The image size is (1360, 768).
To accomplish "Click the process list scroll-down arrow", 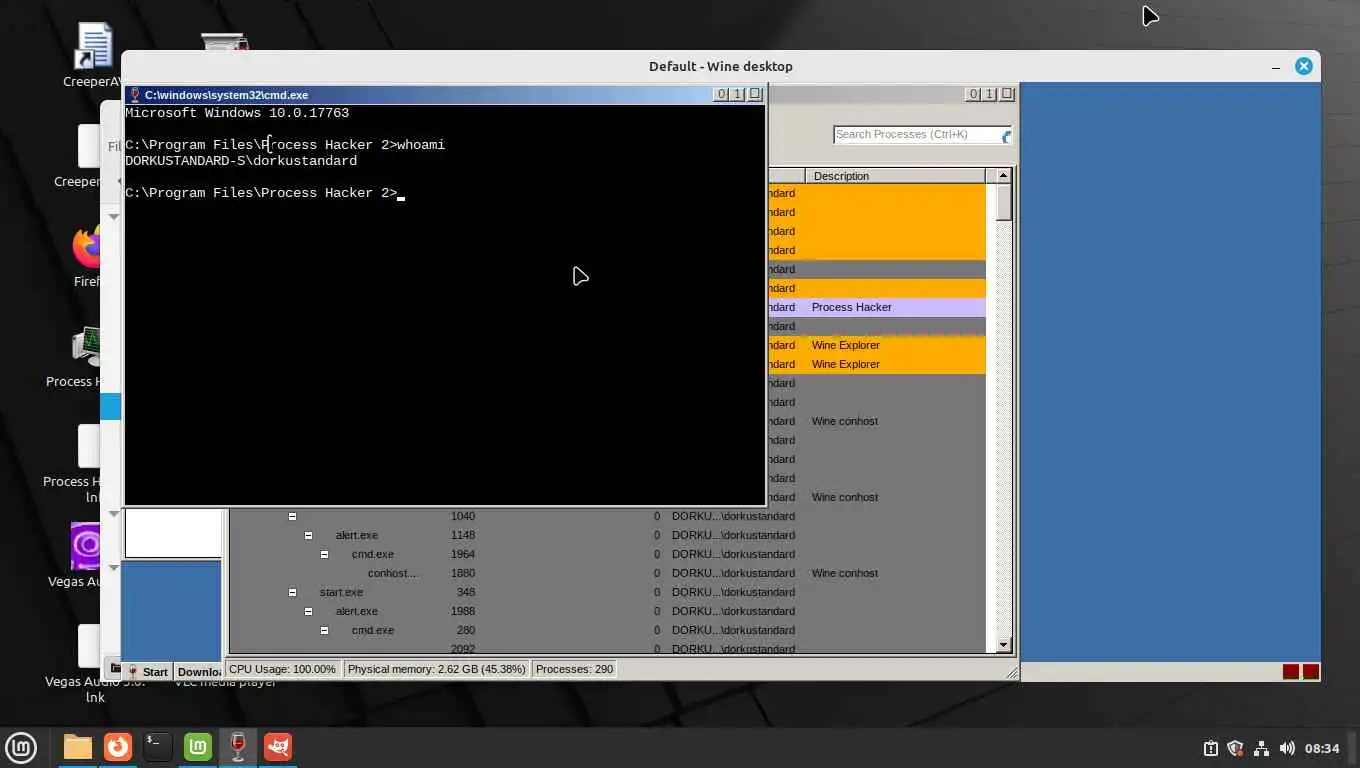I will point(1003,646).
